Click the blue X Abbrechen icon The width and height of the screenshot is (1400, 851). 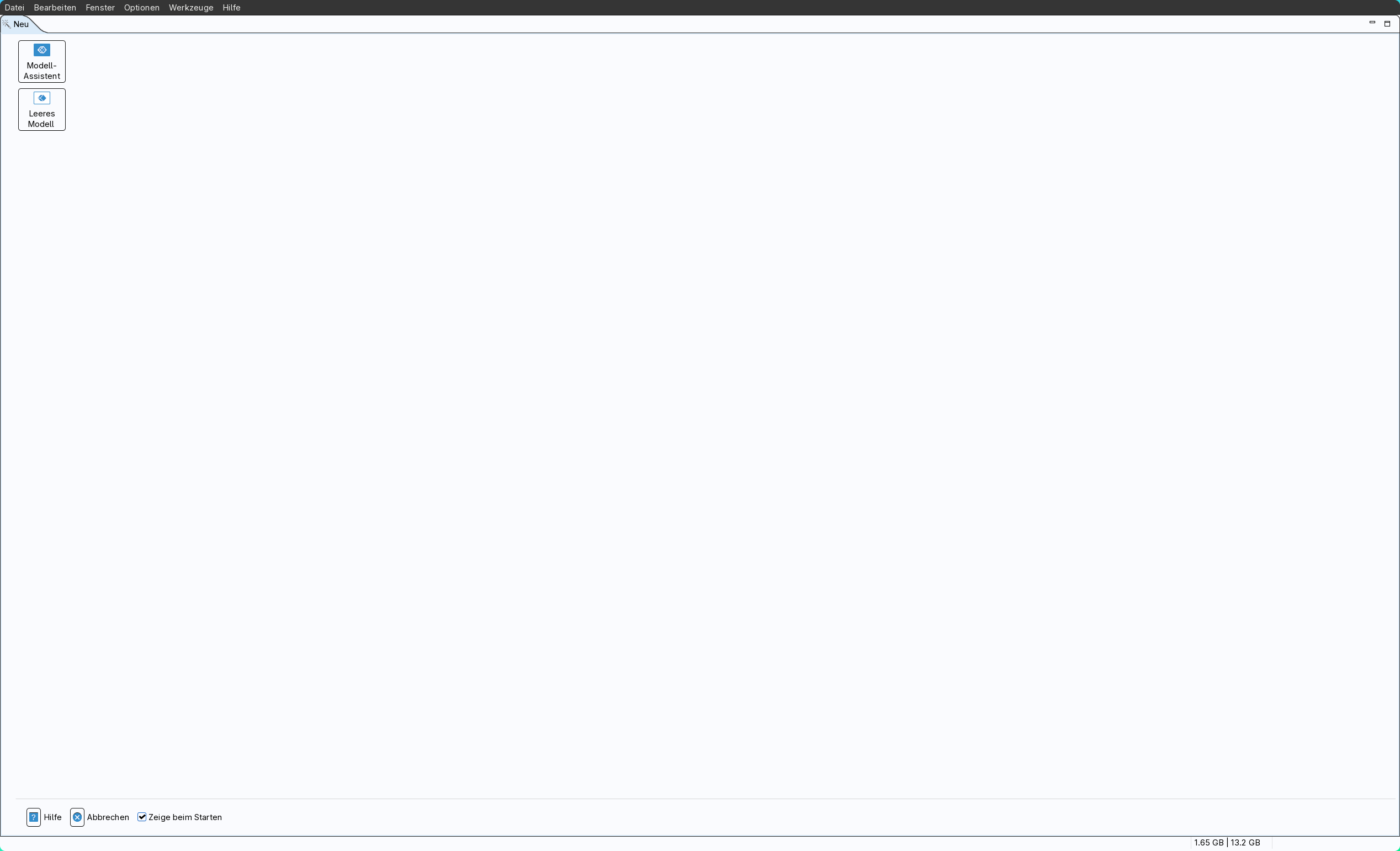click(x=77, y=817)
